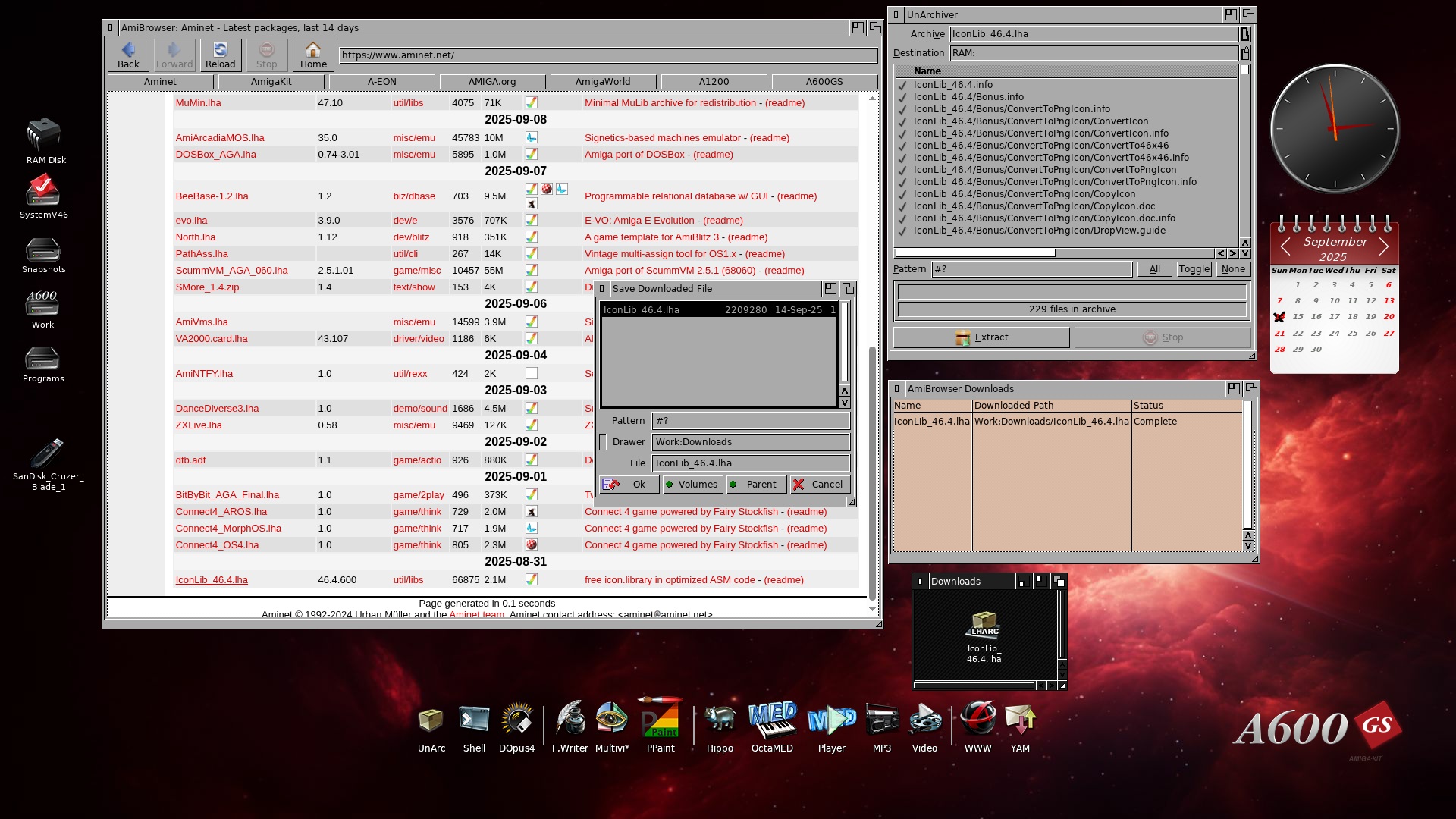Screen dimensions: 1456x819
Task: Open the Hippo player dock icon
Action: 720,720
